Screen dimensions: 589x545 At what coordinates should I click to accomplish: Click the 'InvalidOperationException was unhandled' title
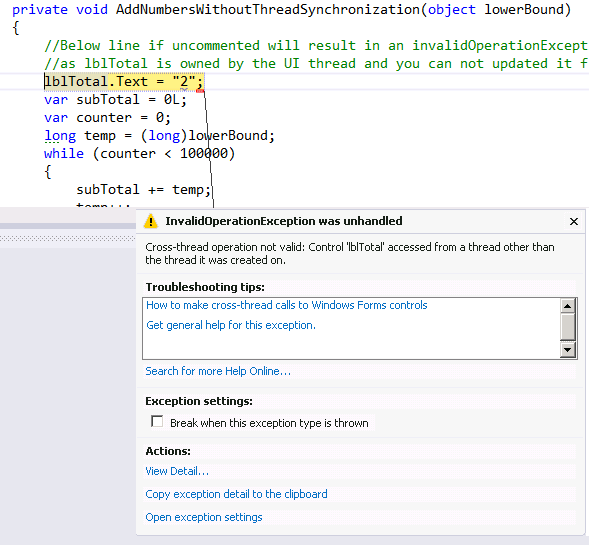click(284, 221)
